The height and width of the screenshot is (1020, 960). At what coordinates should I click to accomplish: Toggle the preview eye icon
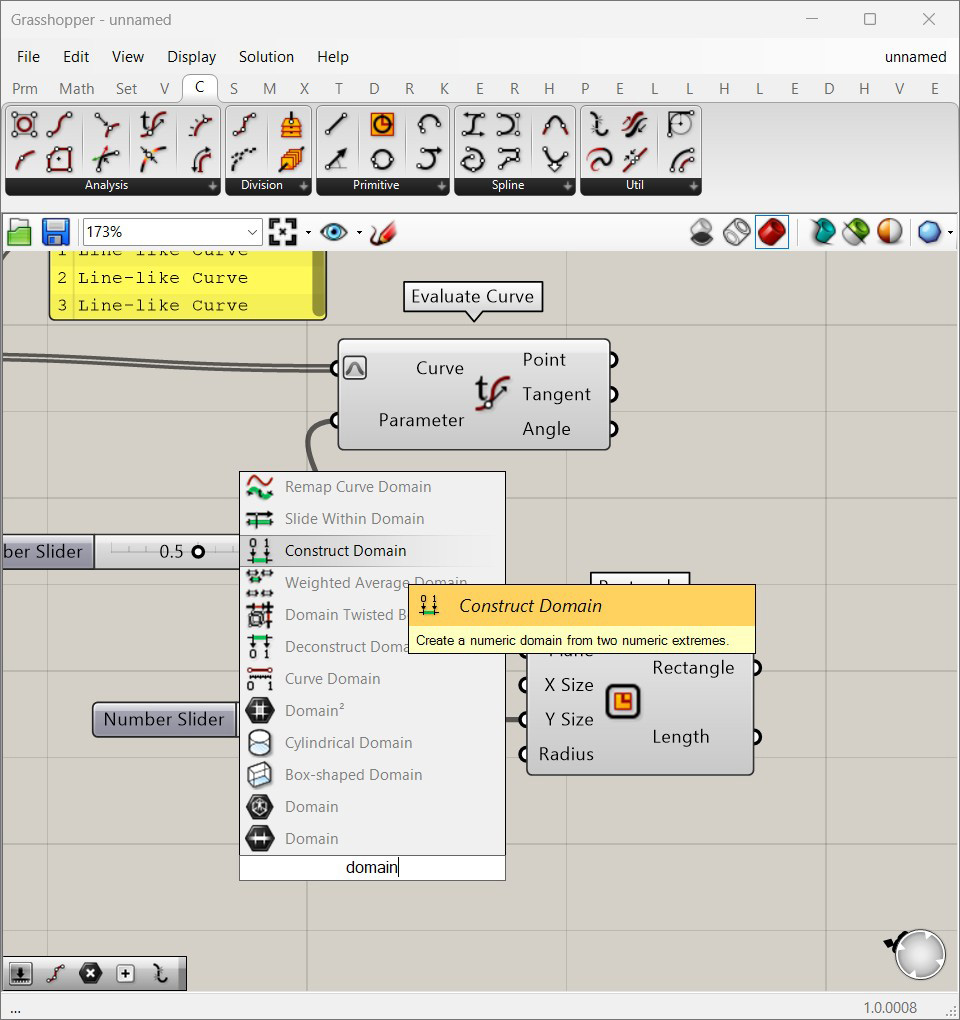coord(334,232)
